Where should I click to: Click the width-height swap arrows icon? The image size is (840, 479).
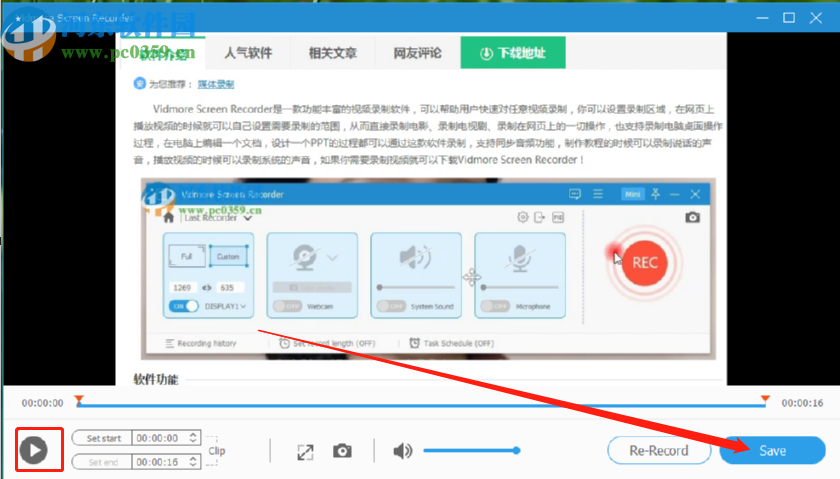pyautogui.click(x=206, y=288)
